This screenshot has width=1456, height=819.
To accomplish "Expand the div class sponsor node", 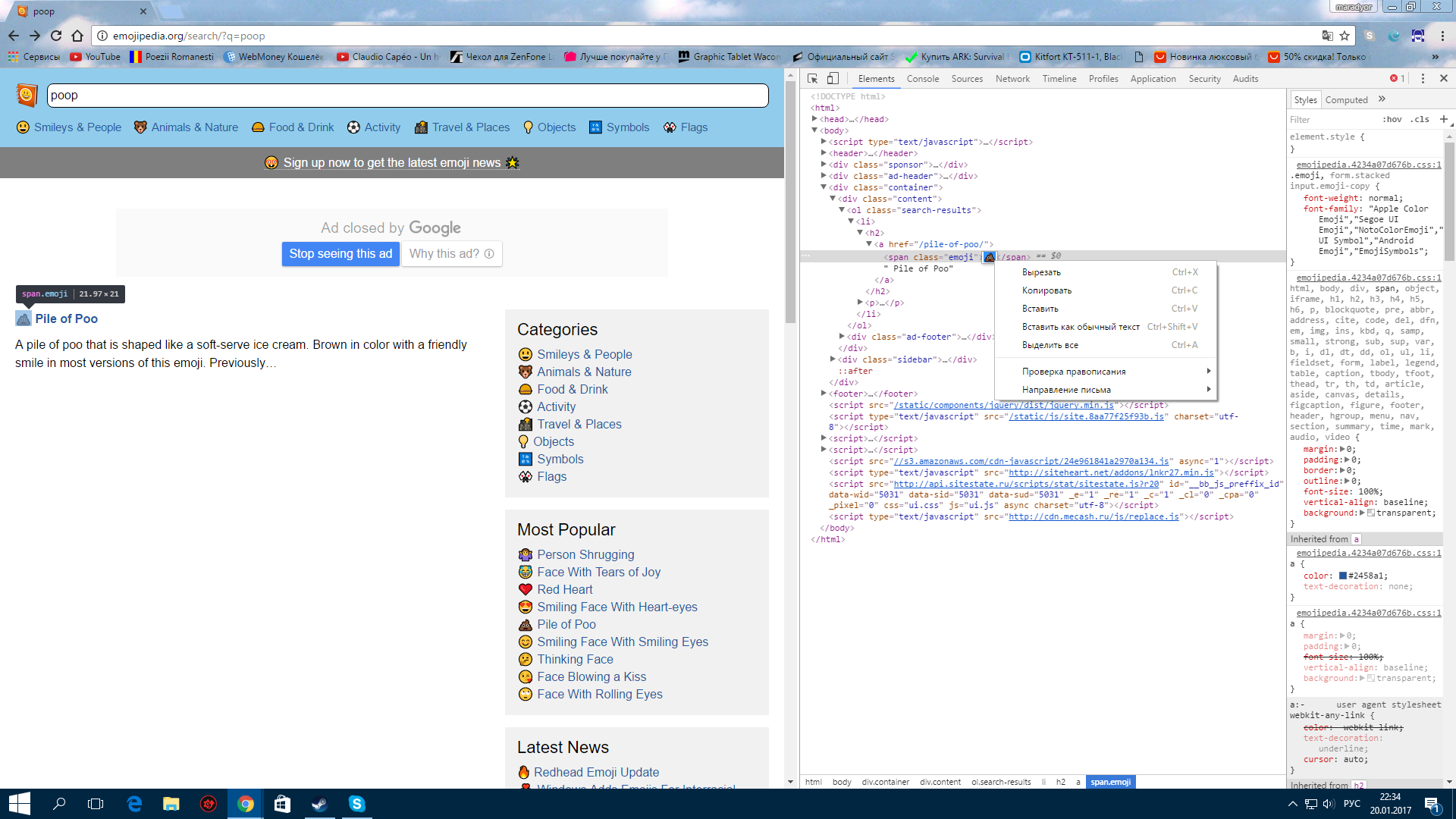I will [824, 165].
